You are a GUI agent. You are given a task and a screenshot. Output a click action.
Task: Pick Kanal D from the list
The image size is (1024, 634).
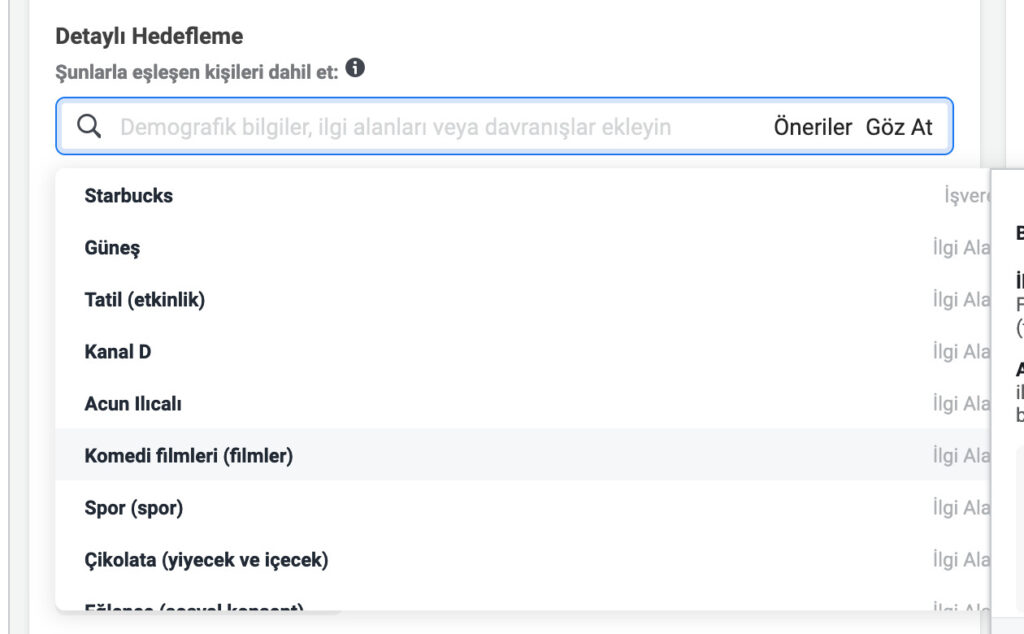[118, 352]
